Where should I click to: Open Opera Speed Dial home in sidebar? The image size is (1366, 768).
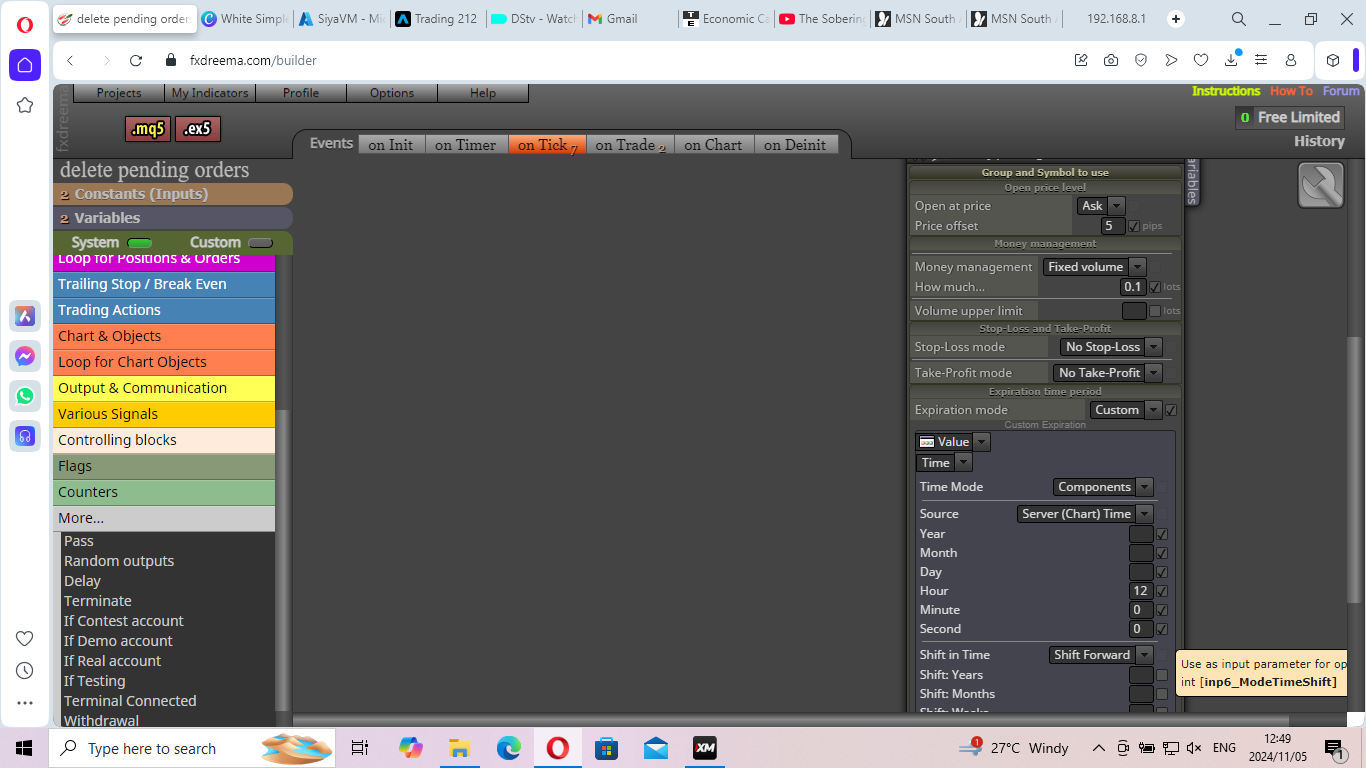(x=25, y=65)
